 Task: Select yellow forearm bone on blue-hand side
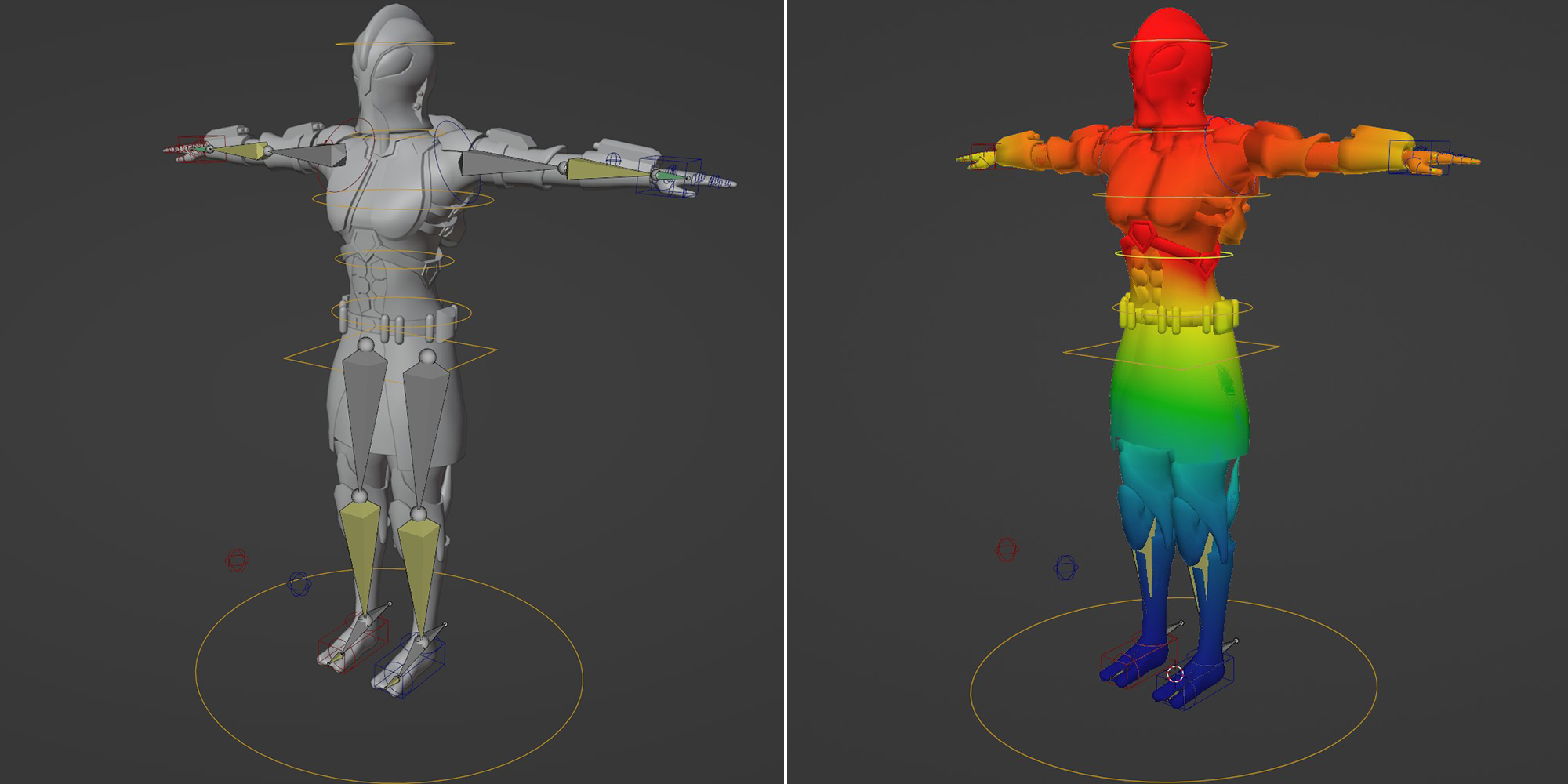click(x=608, y=171)
